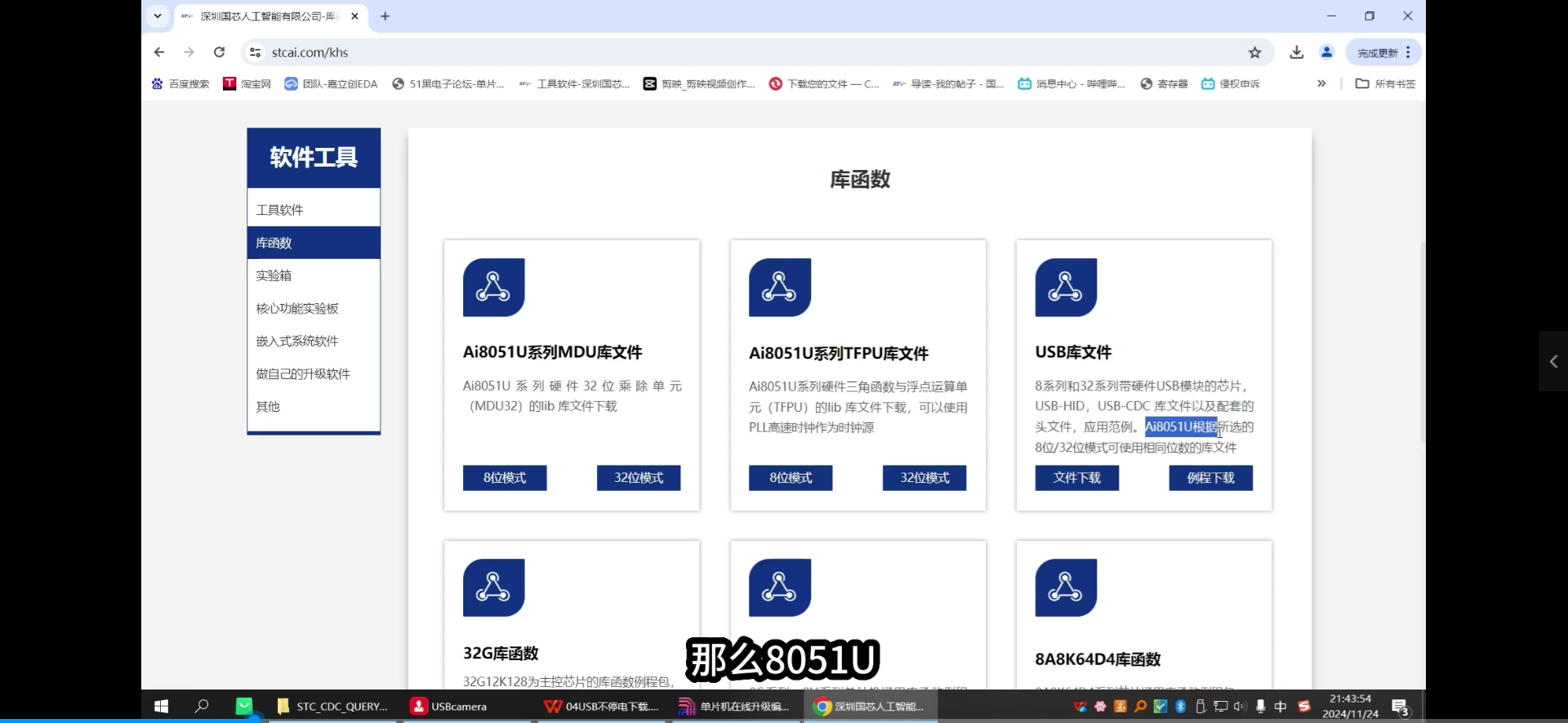The width and height of the screenshot is (1568, 723).
Task: Switch to 单片机在线升级编 taskbar window
Action: (x=735, y=707)
